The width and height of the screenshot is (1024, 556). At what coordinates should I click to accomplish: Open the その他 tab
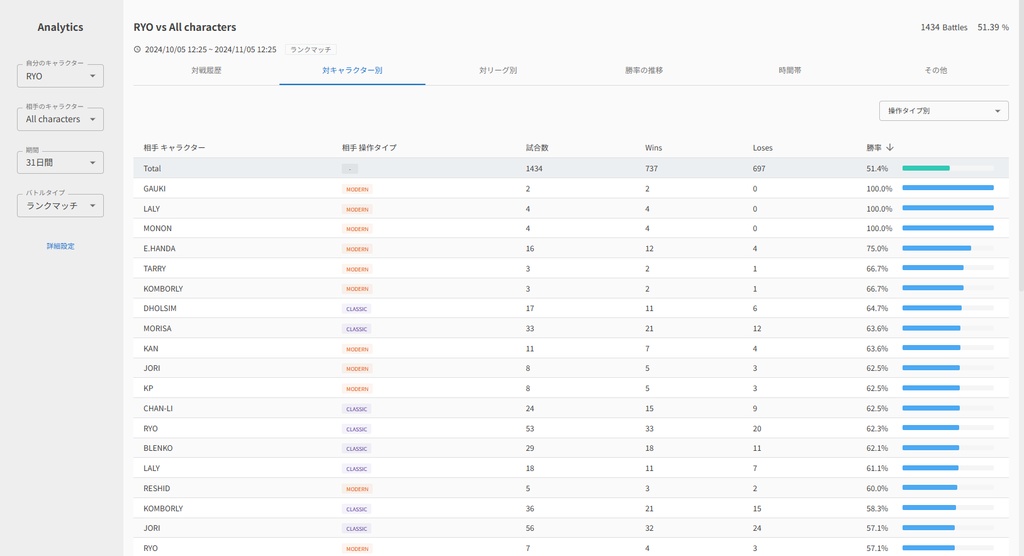936,71
